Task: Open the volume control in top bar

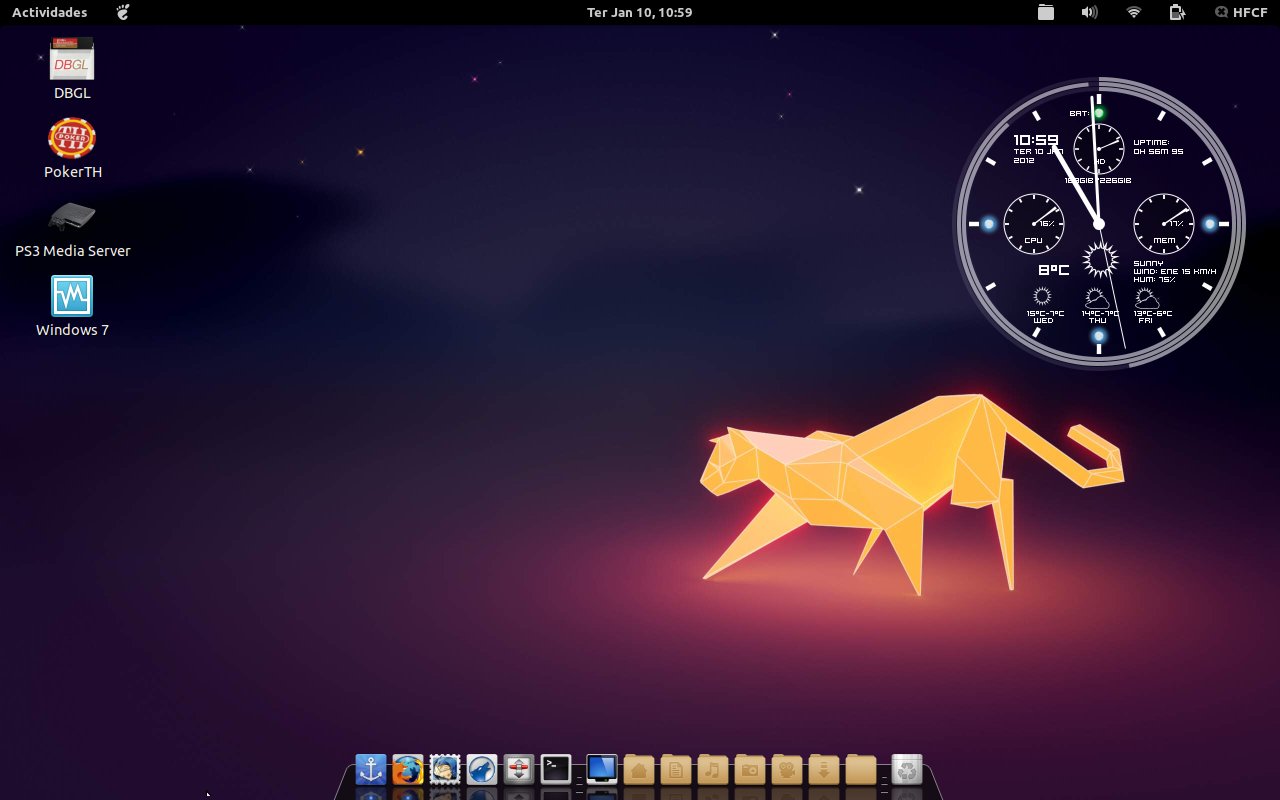Action: [1089, 12]
